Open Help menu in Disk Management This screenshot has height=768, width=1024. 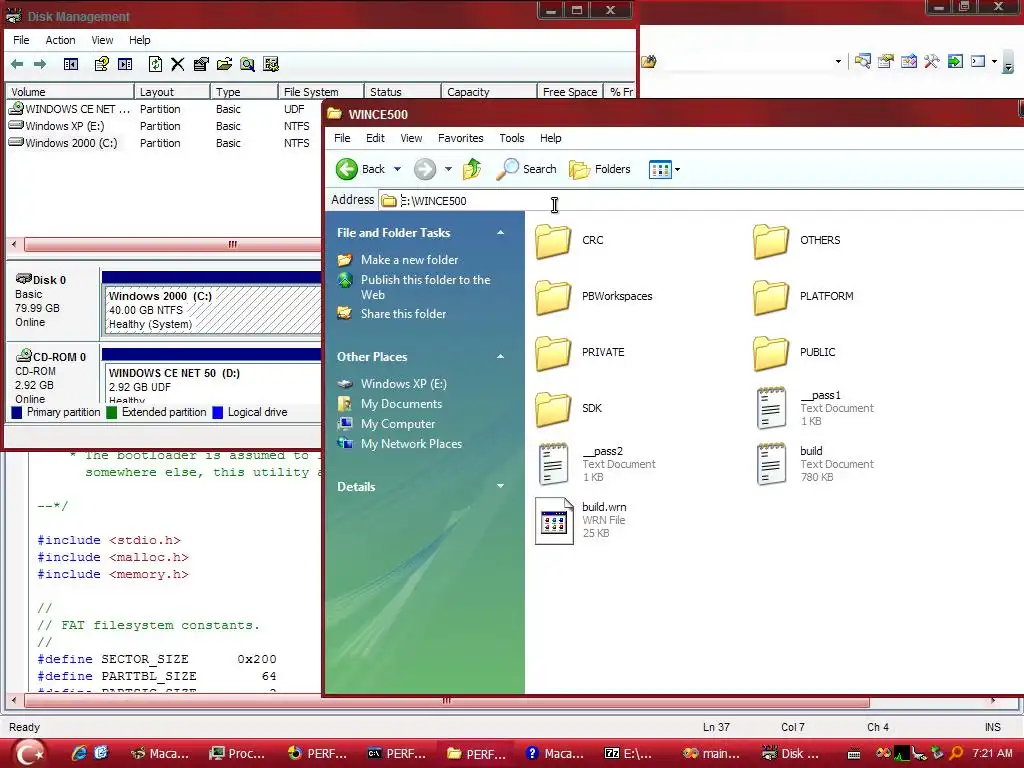click(x=139, y=40)
